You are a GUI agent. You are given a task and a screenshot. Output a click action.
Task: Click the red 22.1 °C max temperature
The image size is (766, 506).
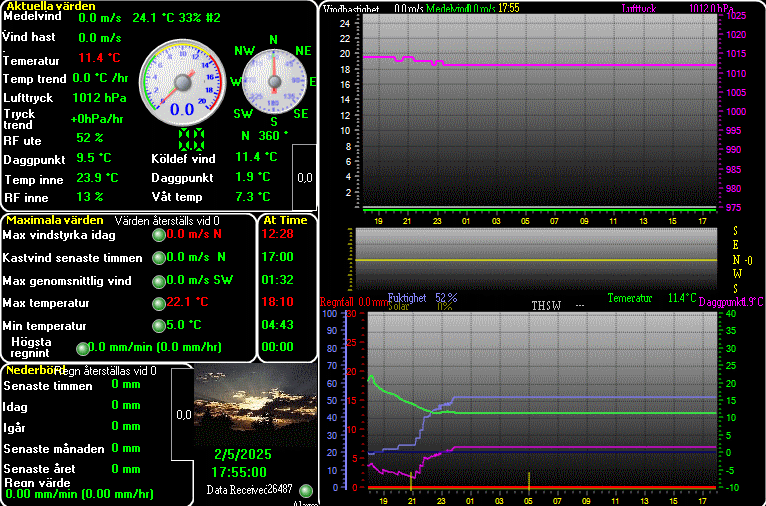pos(188,301)
